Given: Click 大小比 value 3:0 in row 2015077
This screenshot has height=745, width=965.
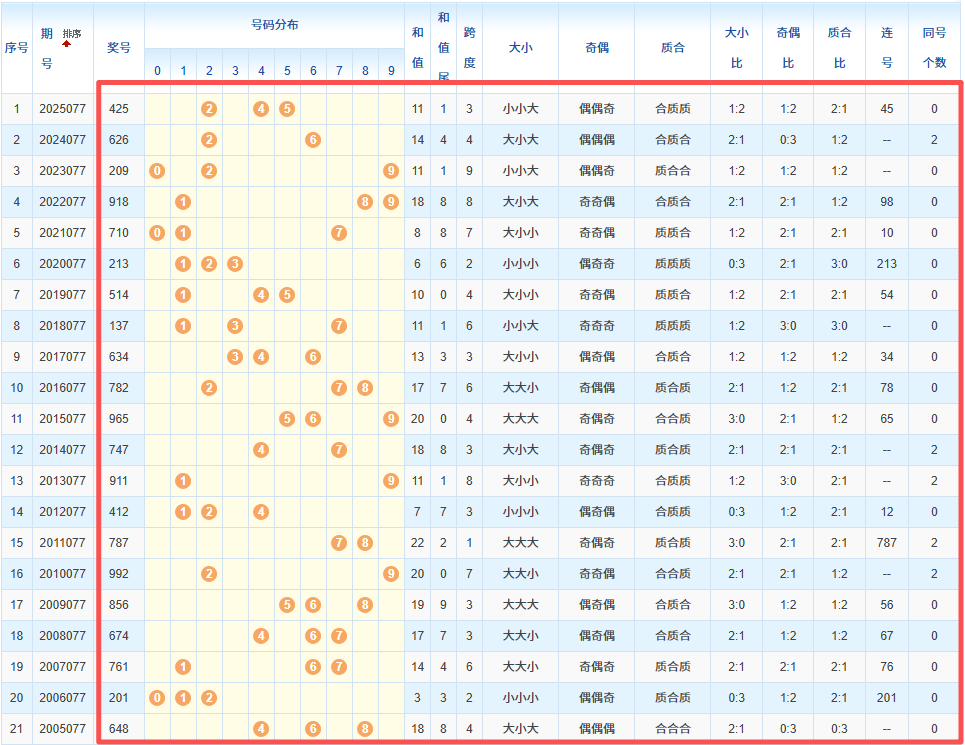Looking at the screenshot, I should [737, 420].
